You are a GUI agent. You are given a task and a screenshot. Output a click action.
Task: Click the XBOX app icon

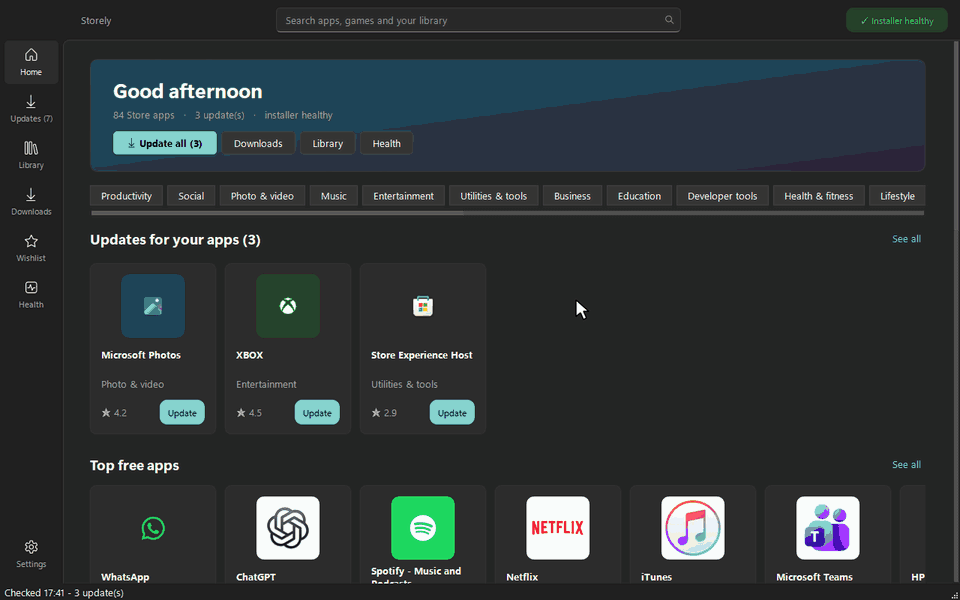pos(288,306)
